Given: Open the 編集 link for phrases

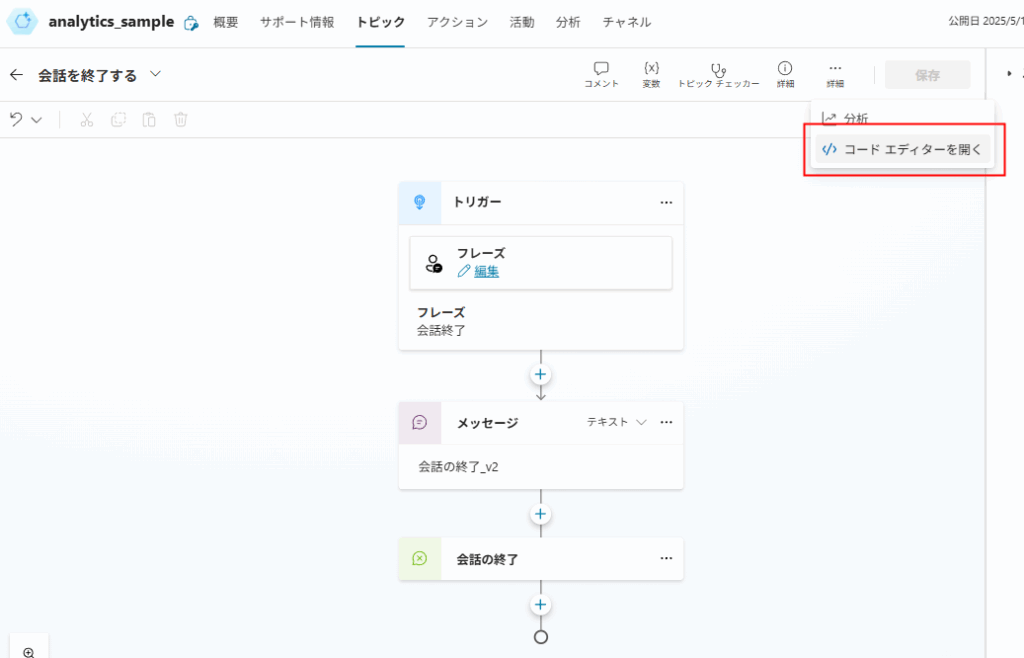Looking at the screenshot, I should [x=487, y=272].
